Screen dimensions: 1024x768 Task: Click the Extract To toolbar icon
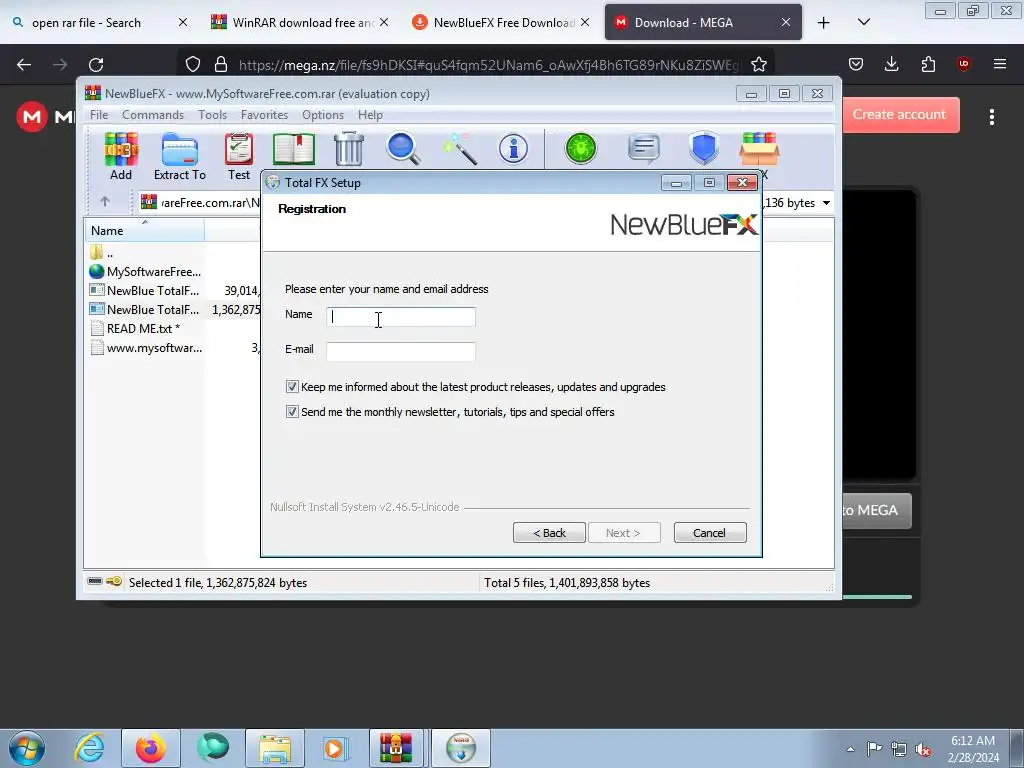point(180,157)
